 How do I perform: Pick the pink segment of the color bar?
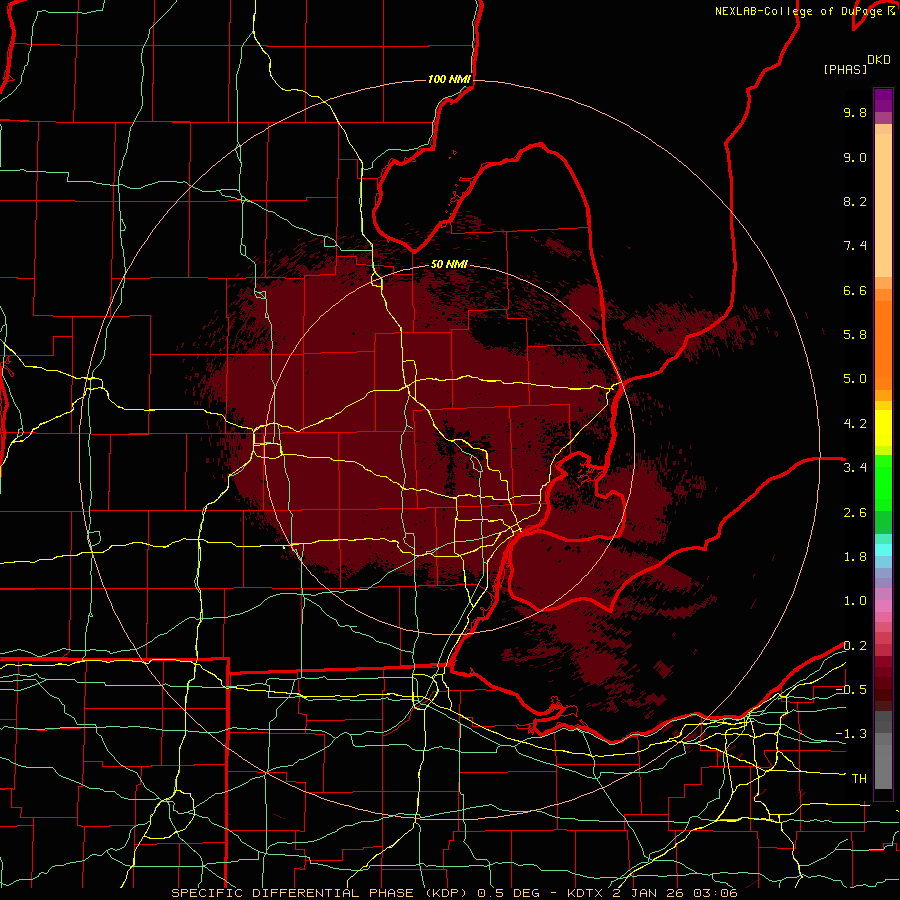click(x=883, y=606)
